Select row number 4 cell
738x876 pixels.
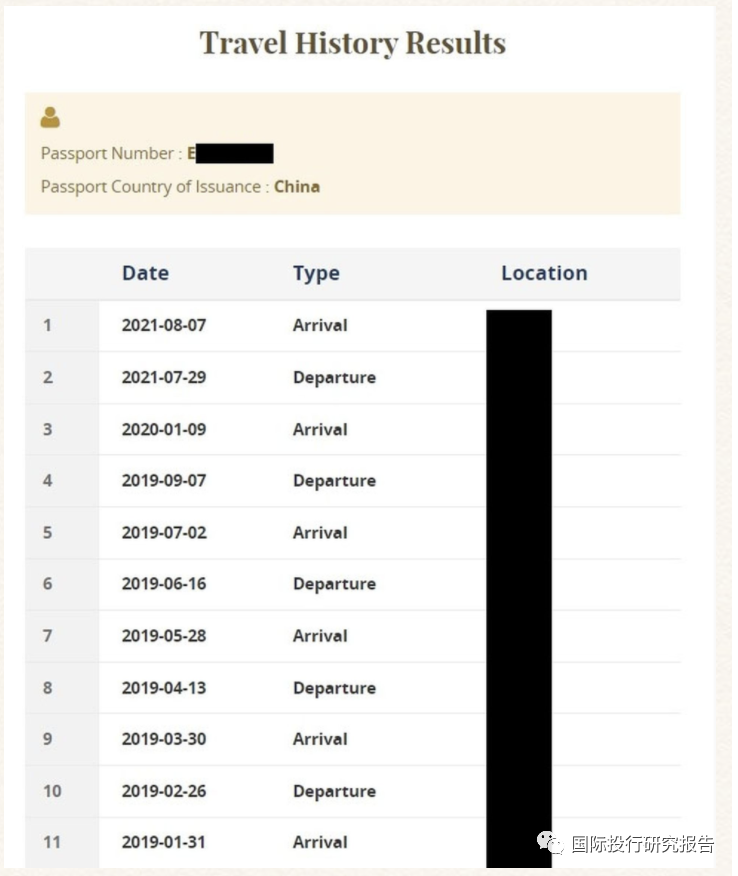pyautogui.click(x=62, y=480)
